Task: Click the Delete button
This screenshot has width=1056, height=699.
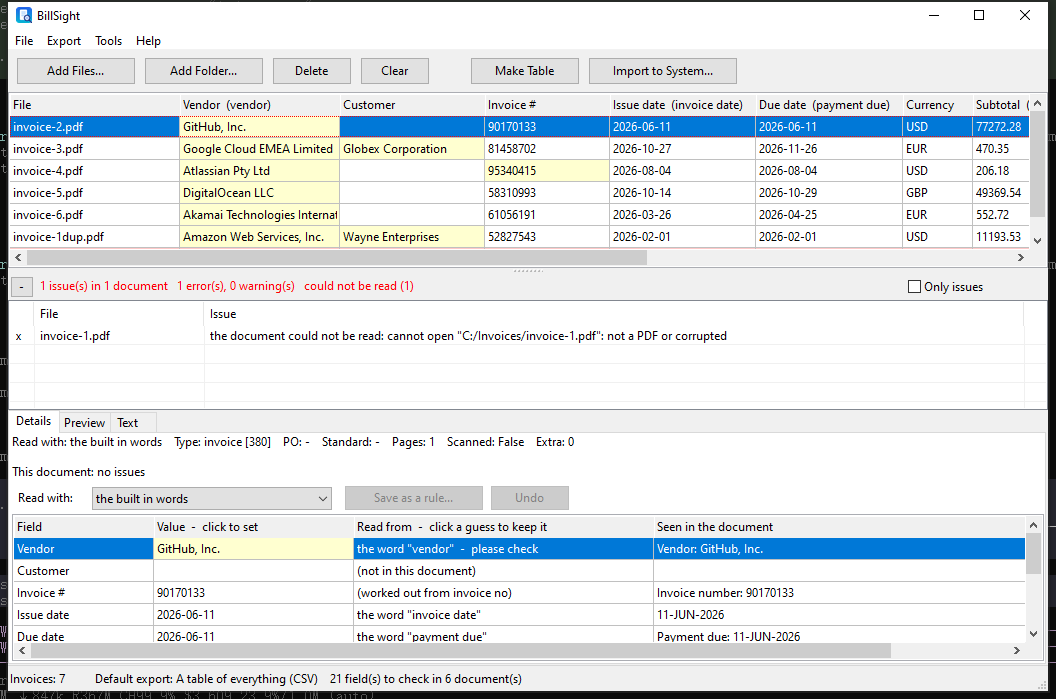Action: point(312,71)
